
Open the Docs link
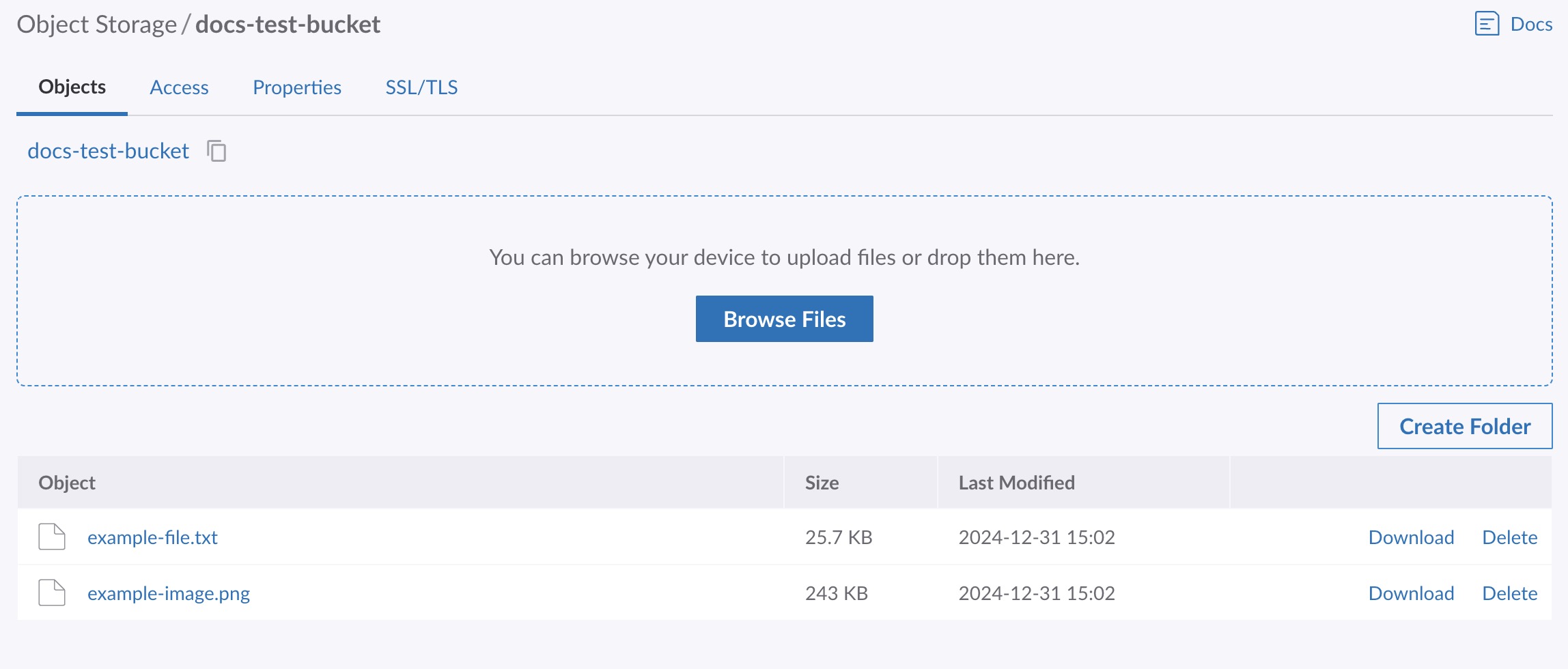tap(1531, 25)
